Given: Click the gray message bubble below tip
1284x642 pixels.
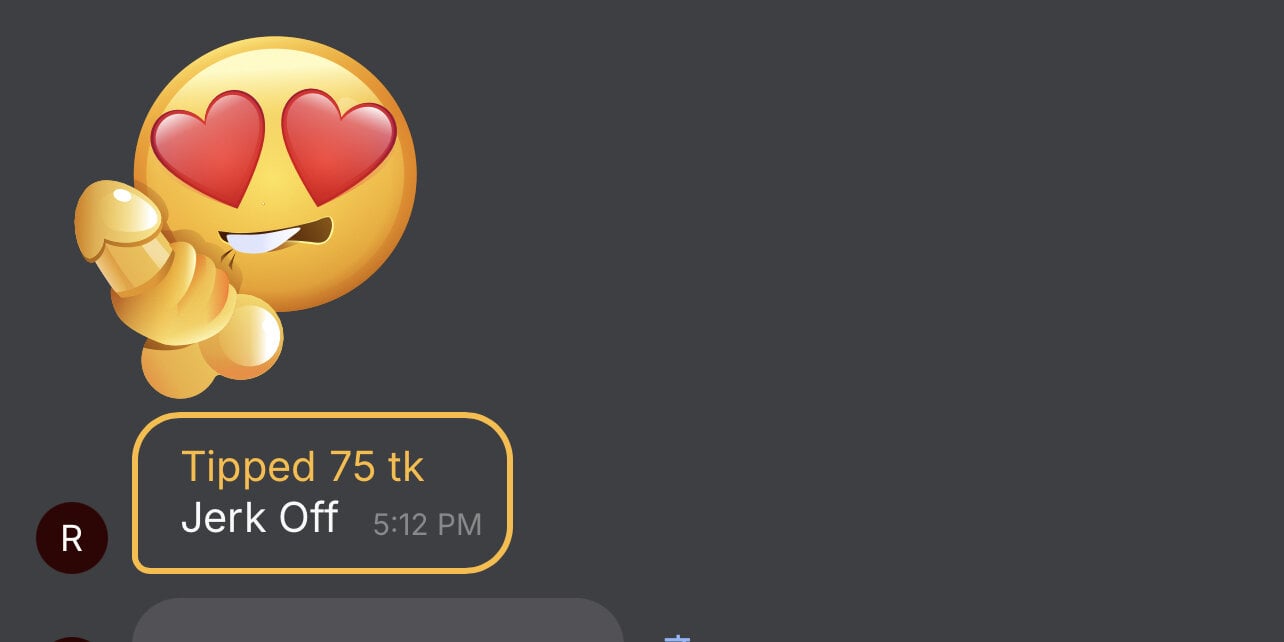Looking at the screenshot, I should coord(378,620).
